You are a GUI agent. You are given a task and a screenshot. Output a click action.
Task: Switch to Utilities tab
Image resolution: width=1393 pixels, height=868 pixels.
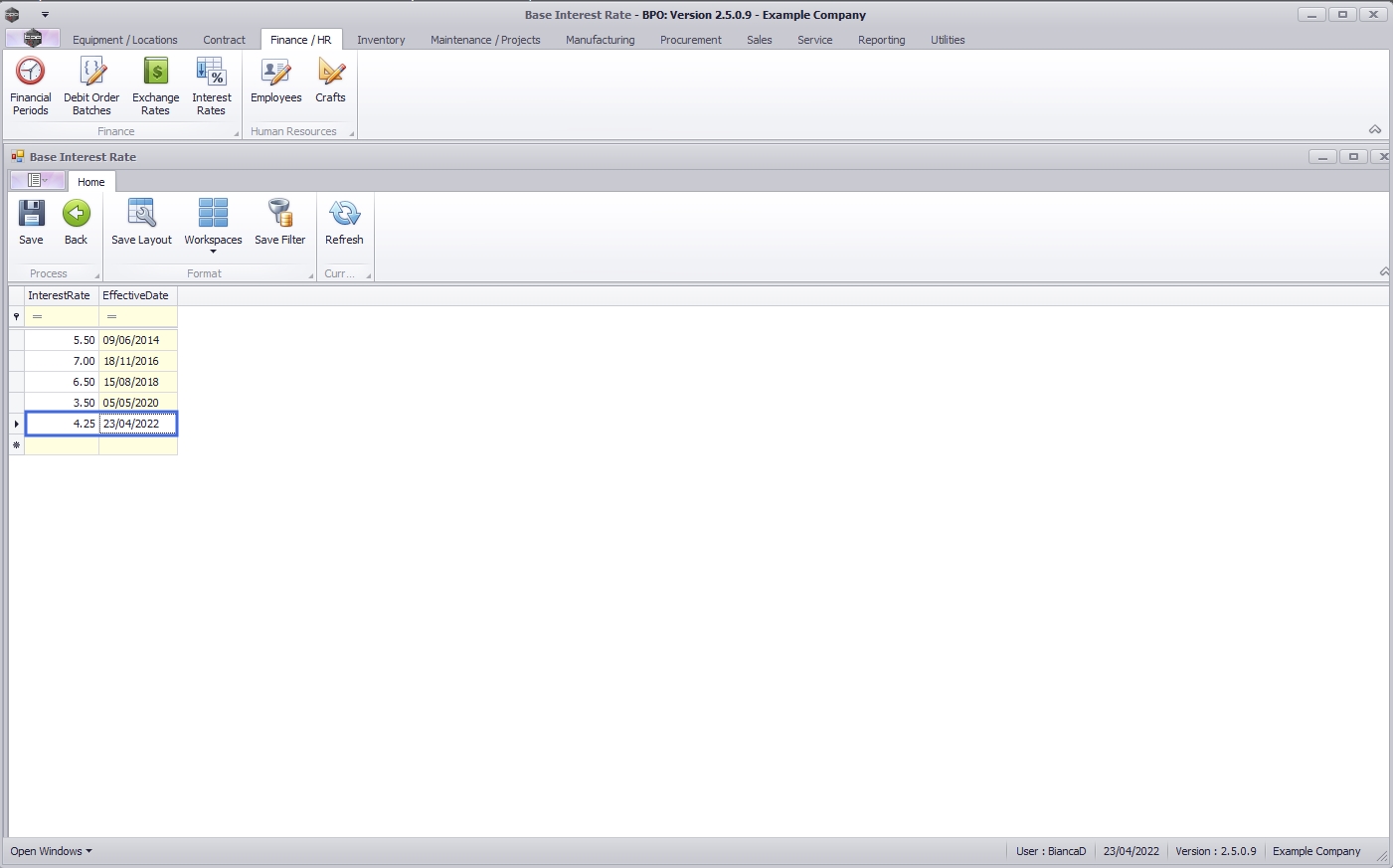pos(948,40)
